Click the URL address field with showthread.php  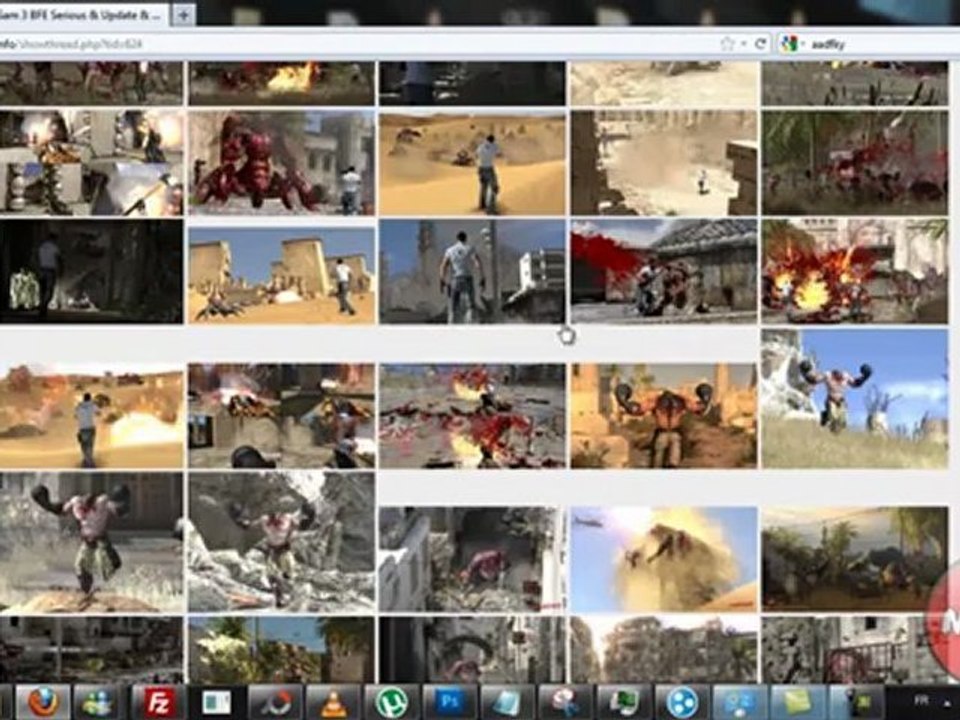click(355, 44)
